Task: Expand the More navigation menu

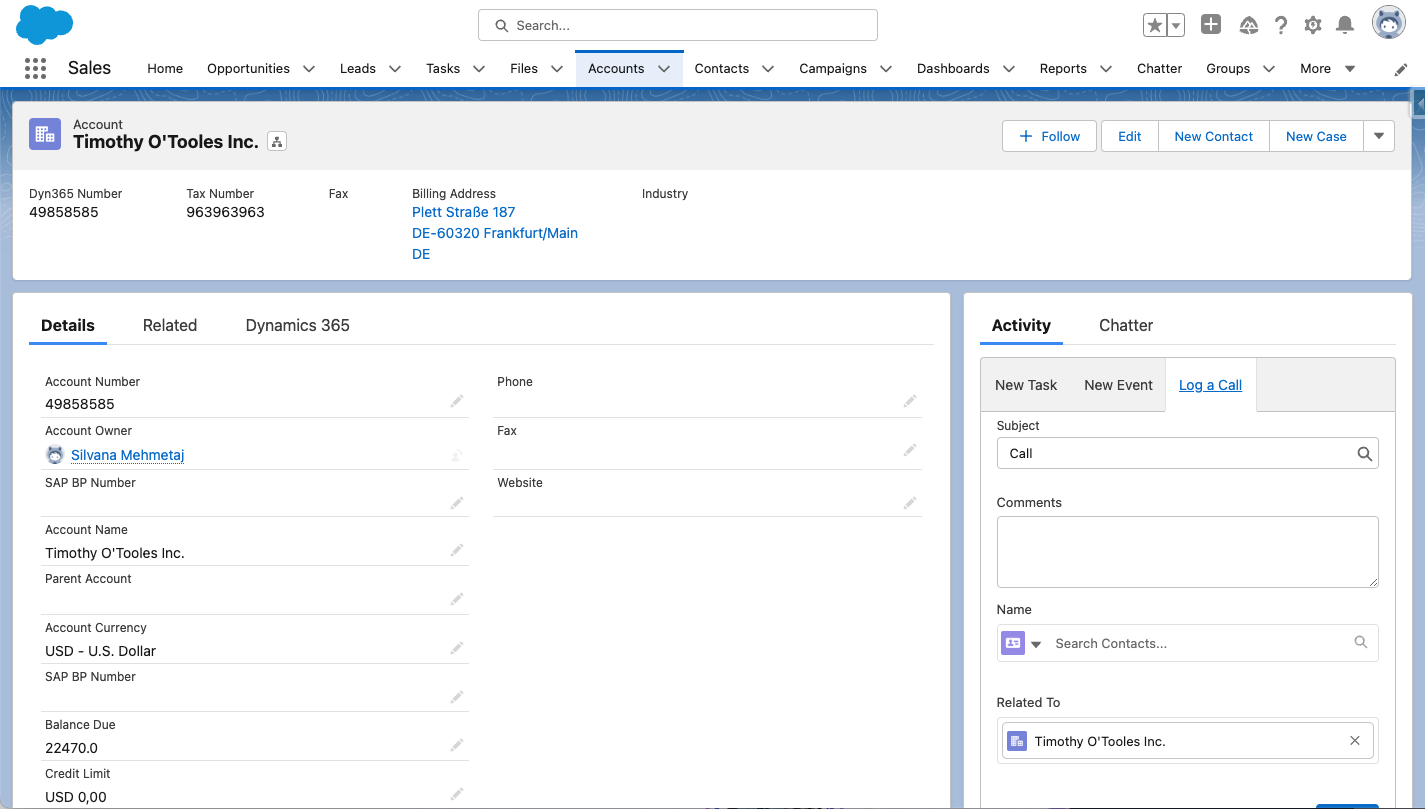Action: coord(1327,69)
